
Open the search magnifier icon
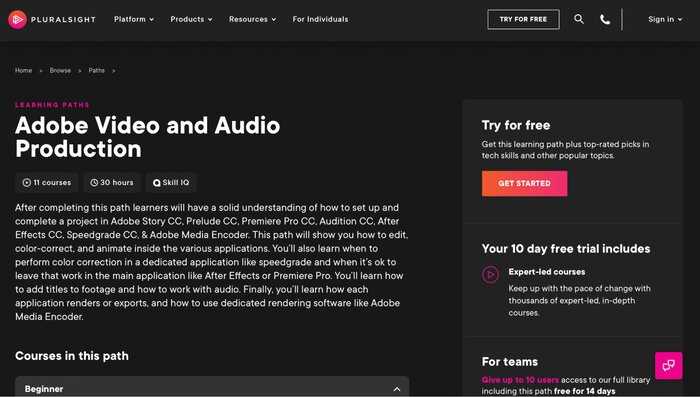point(579,19)
